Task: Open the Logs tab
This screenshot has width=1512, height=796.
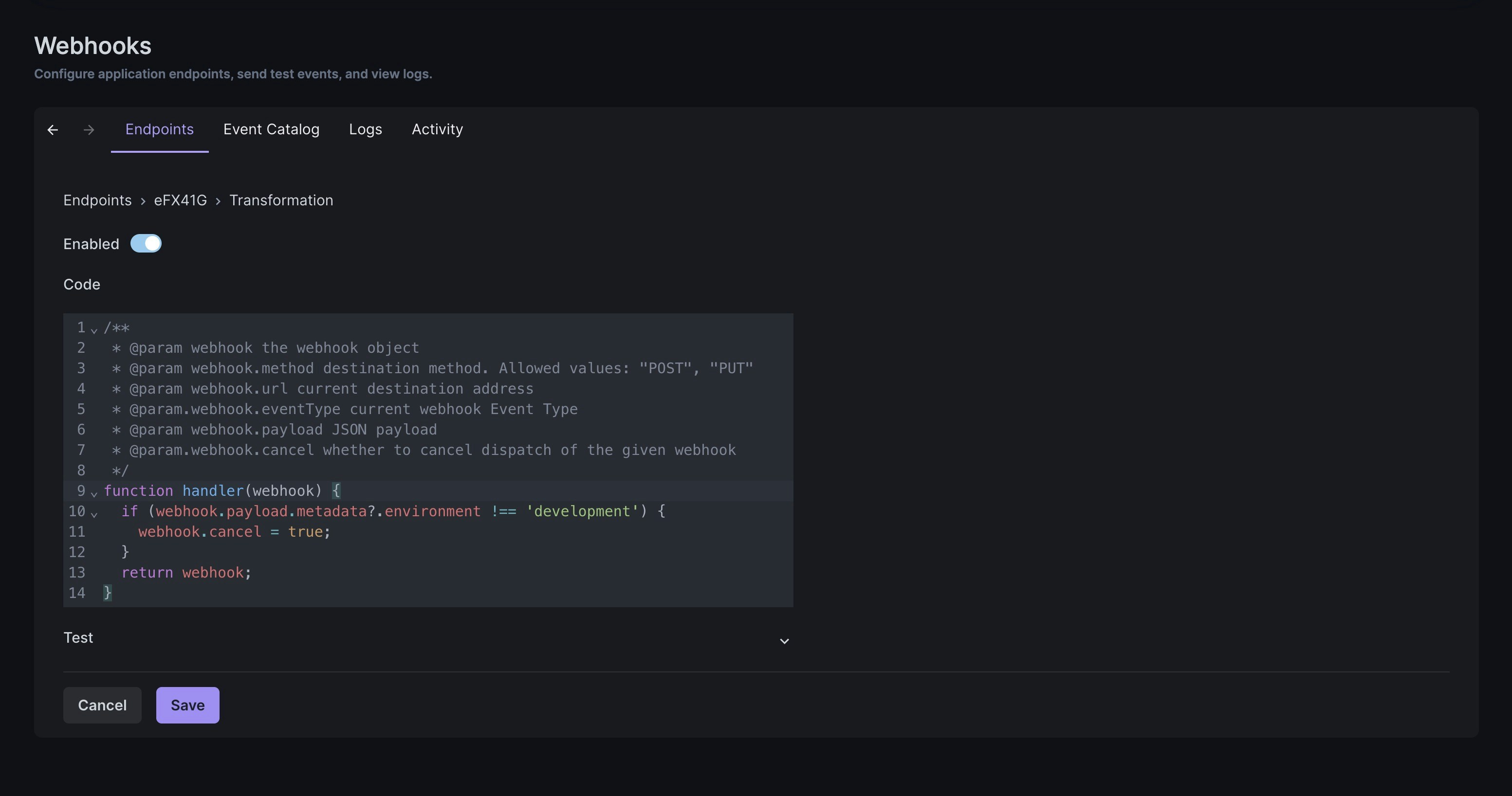Action: pos(365,129)
